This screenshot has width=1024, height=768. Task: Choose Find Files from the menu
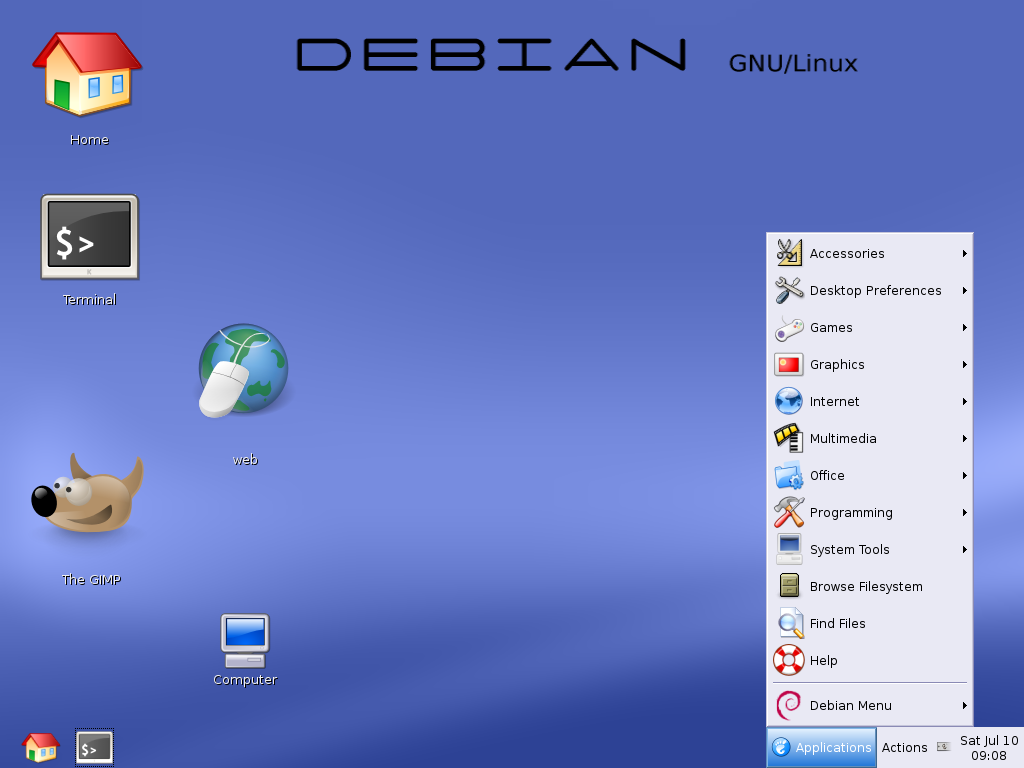click(x=870, y=623)
